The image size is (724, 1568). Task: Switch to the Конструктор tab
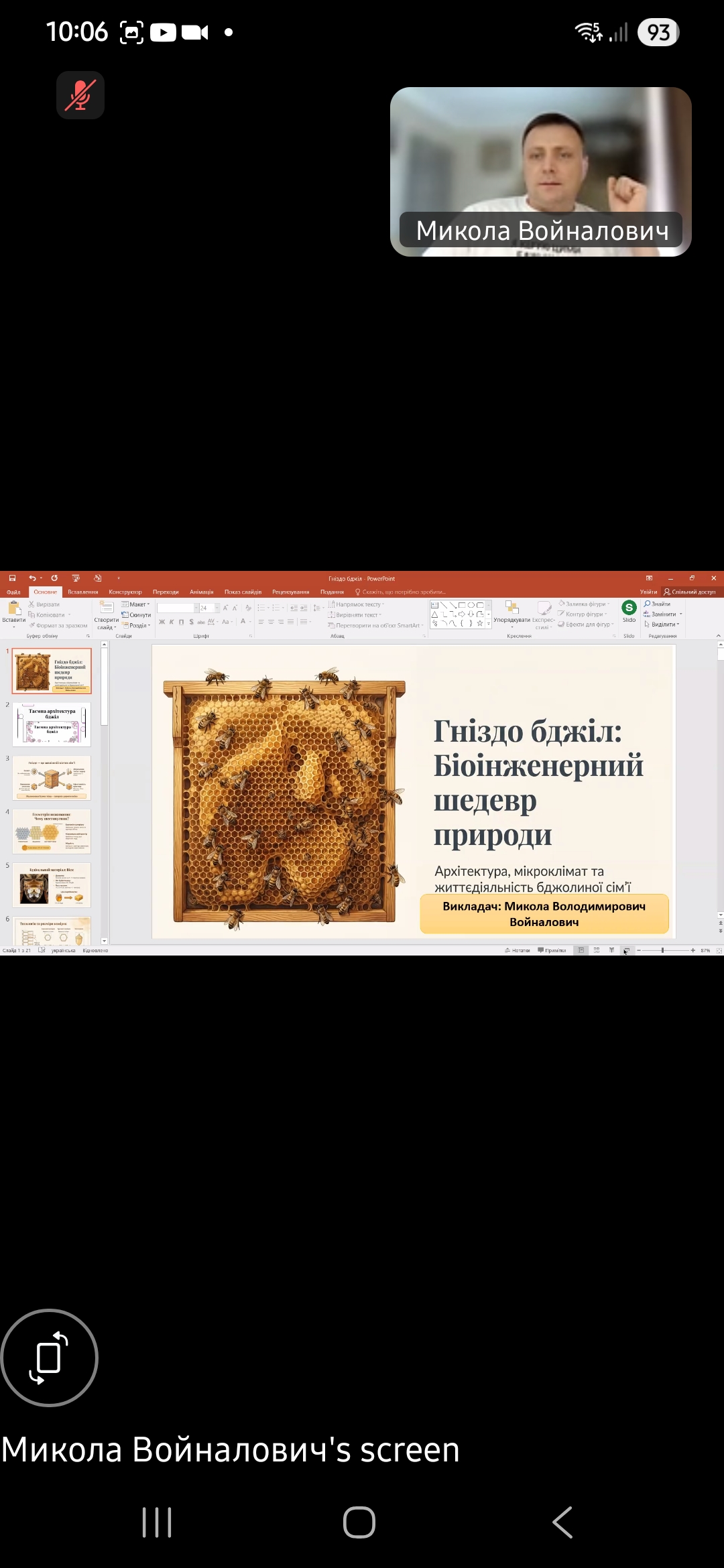pos(125,592)
